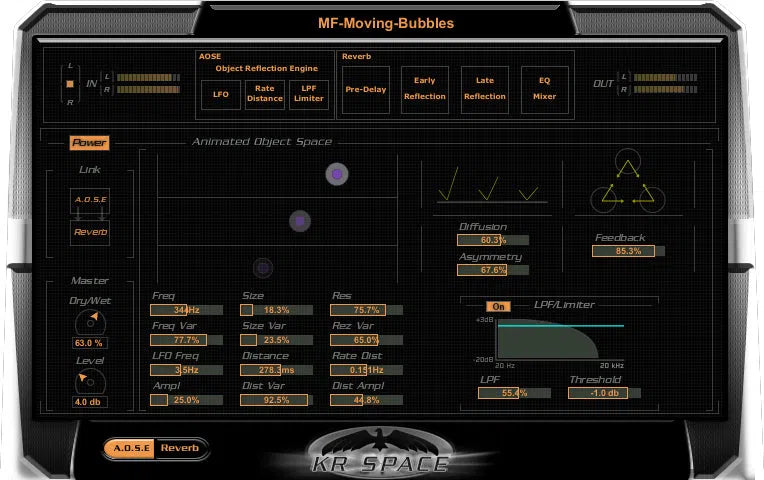Screen dimensions: 764x480
Task: Click the diffusion reflection graph
Action: tap(491, 186)
